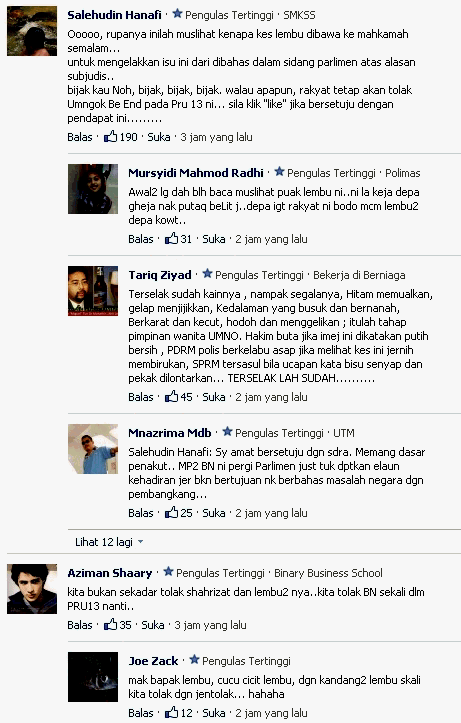Click thumbs-up icon on Tariq Ziyad's comment
This screenshot has height=723, width=461.
(171, 397)
